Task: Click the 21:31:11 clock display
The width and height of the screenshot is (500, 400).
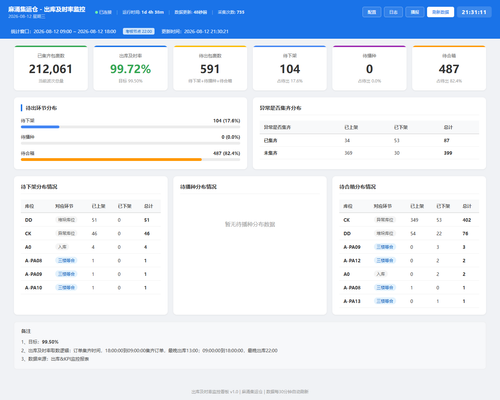Action: 474,12
